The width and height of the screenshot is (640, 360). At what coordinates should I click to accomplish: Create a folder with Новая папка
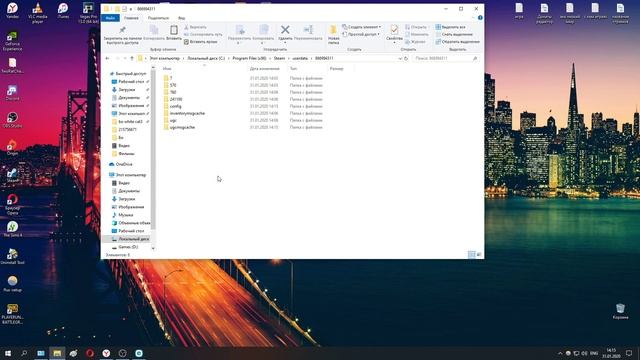coord(333,35)
